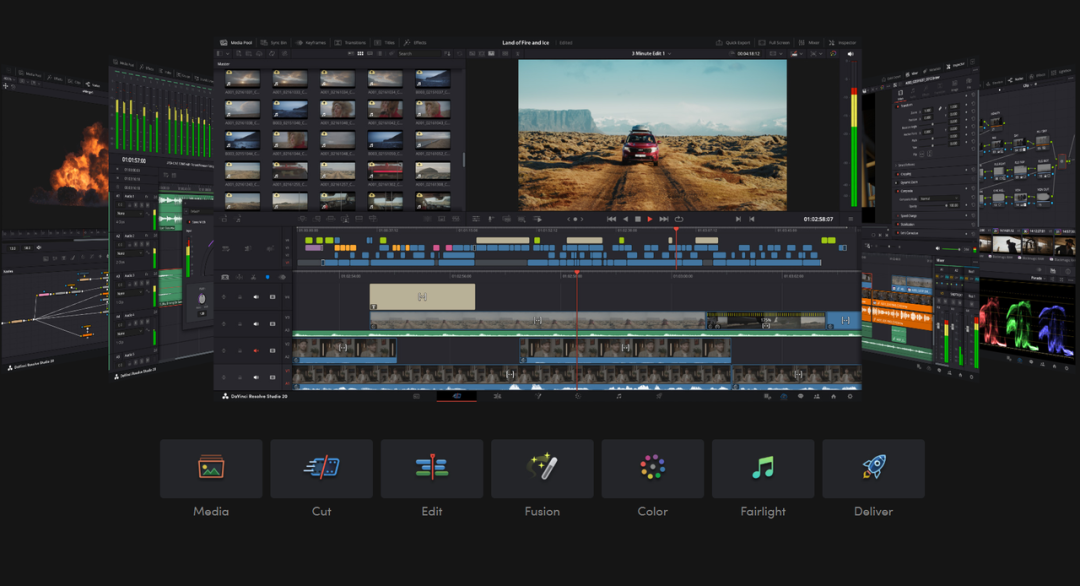Start playback with the red play button
Viewport: 1080px width, 586px height.
[650, 219]
